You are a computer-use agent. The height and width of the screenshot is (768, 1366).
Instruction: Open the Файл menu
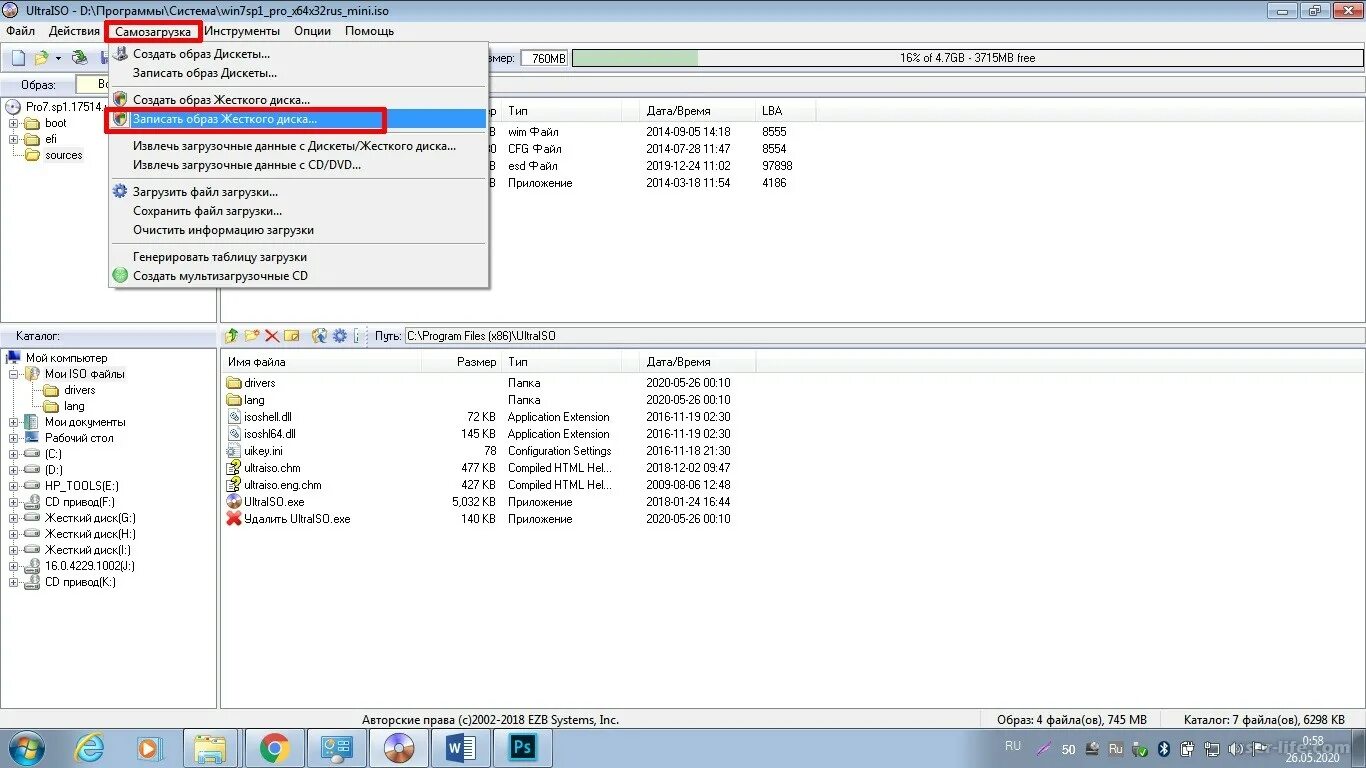click(20, 31)
